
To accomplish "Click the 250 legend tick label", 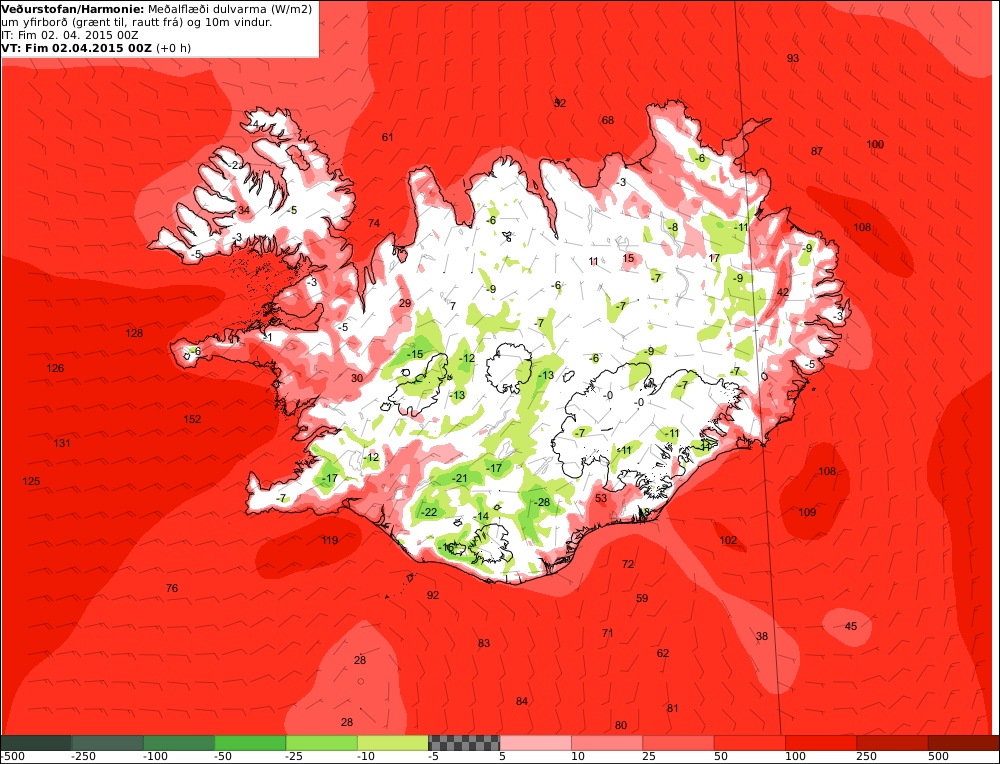I will pyautogui.click(x=867, y=756).
